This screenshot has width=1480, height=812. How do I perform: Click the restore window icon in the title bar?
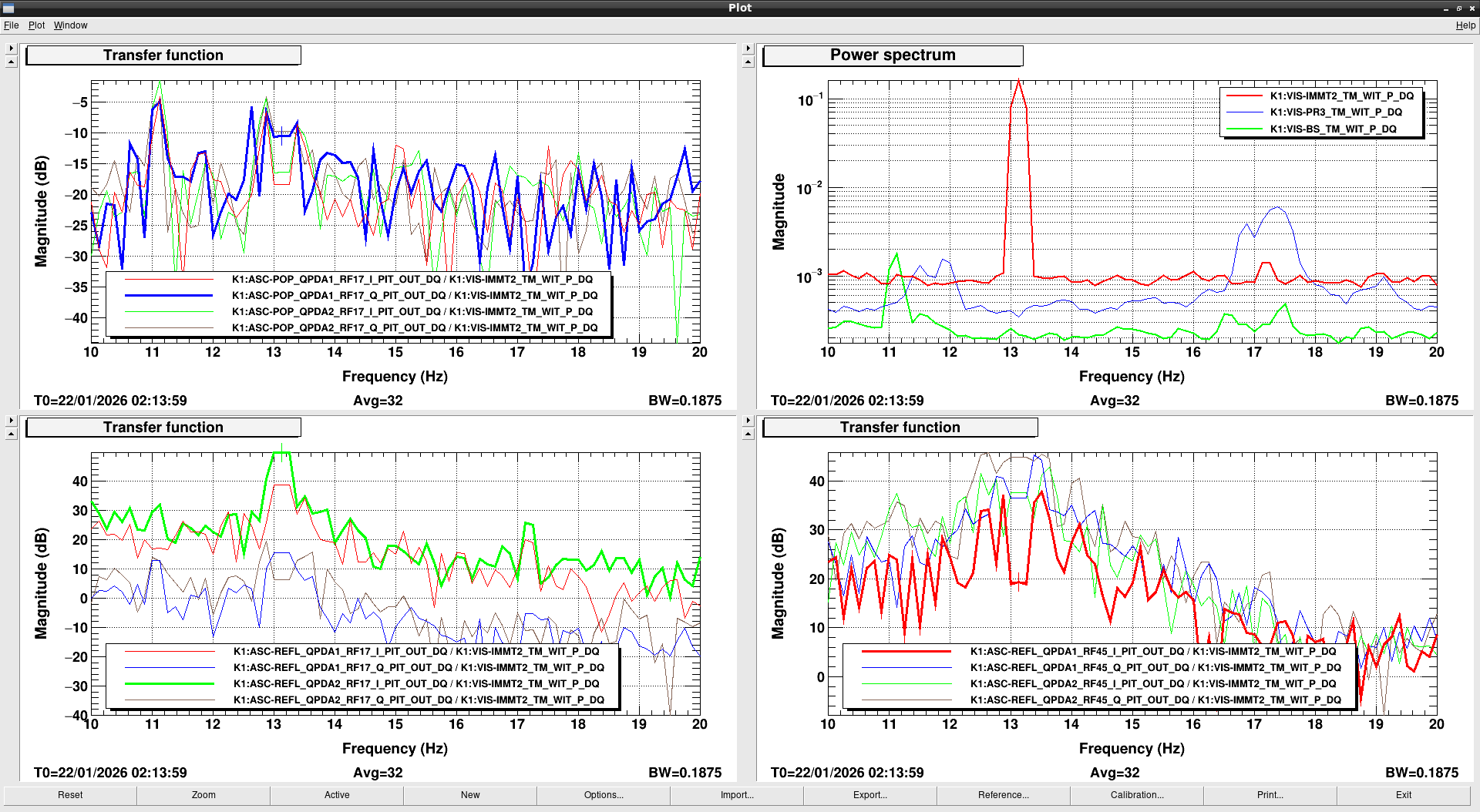pos(1458,8)
